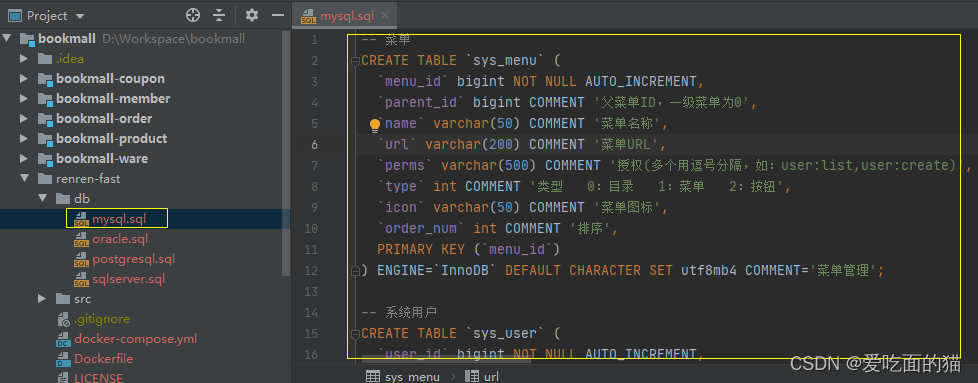Click the bookmall-product module folder icon
The height and width of the screenshot is (383, 978).
[45, 138]
